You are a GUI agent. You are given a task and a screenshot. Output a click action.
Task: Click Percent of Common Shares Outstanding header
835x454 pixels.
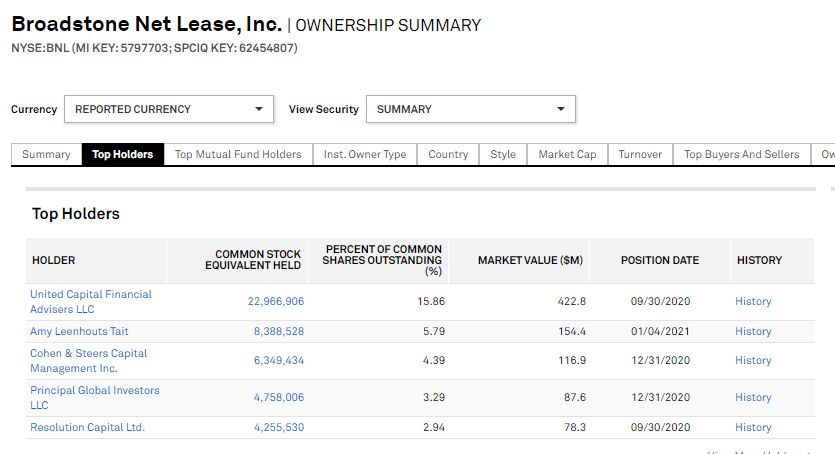click(379, 260)
